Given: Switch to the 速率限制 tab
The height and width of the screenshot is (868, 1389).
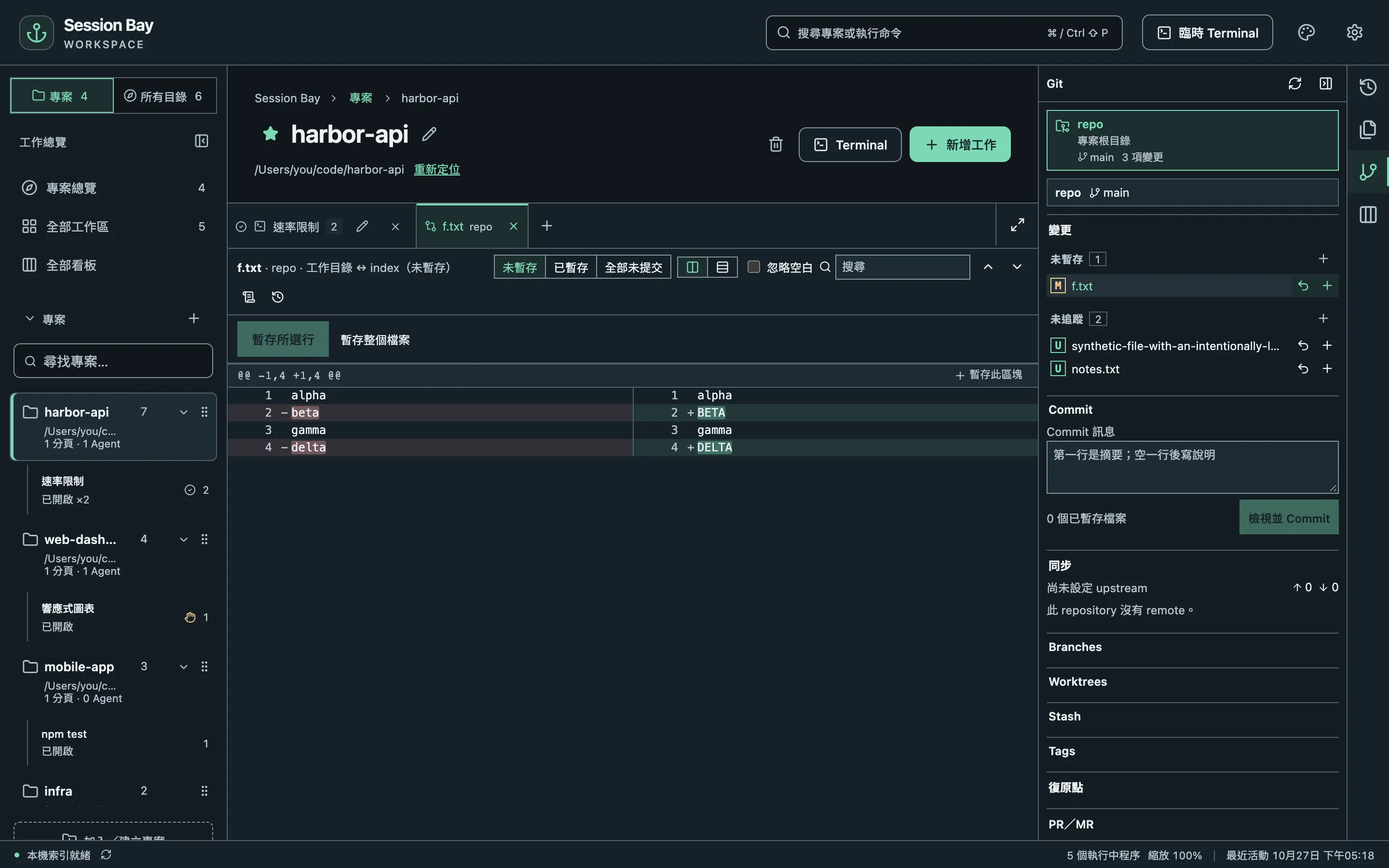Looking at the screenshot, I should coord(296,226).
